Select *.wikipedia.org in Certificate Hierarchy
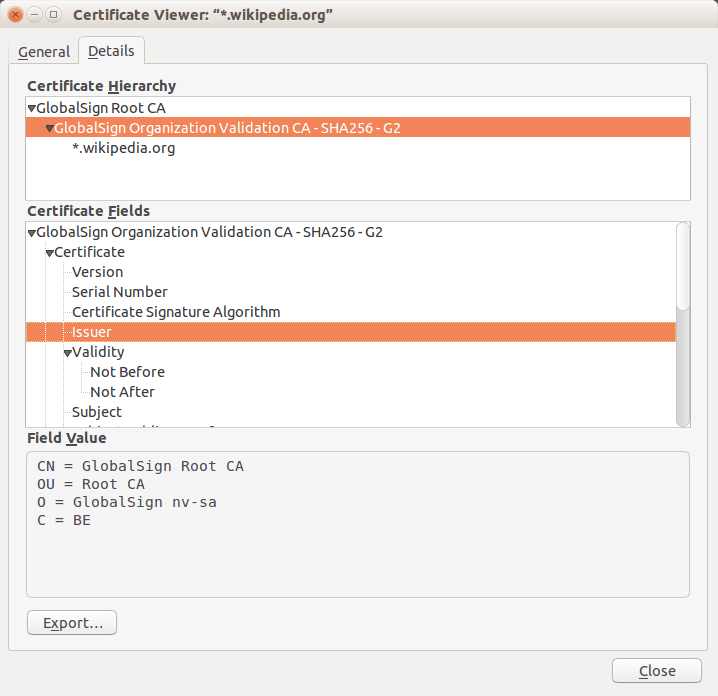This screenshot has width=718, height=696. (358, 148)
